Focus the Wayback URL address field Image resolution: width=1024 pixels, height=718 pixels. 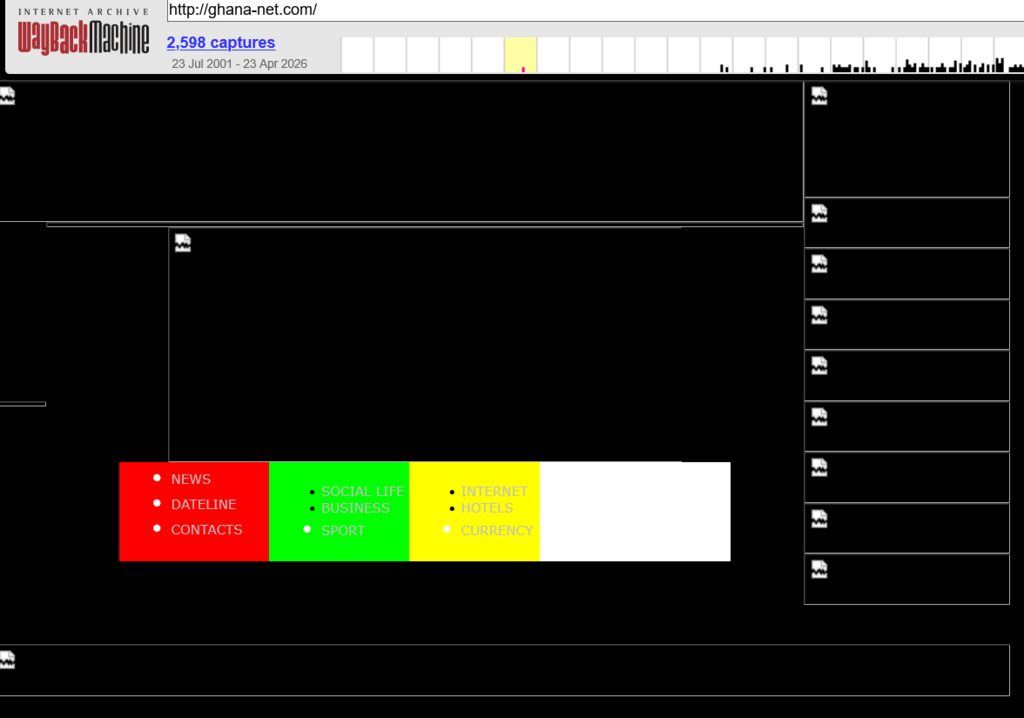tap(590, 10)
